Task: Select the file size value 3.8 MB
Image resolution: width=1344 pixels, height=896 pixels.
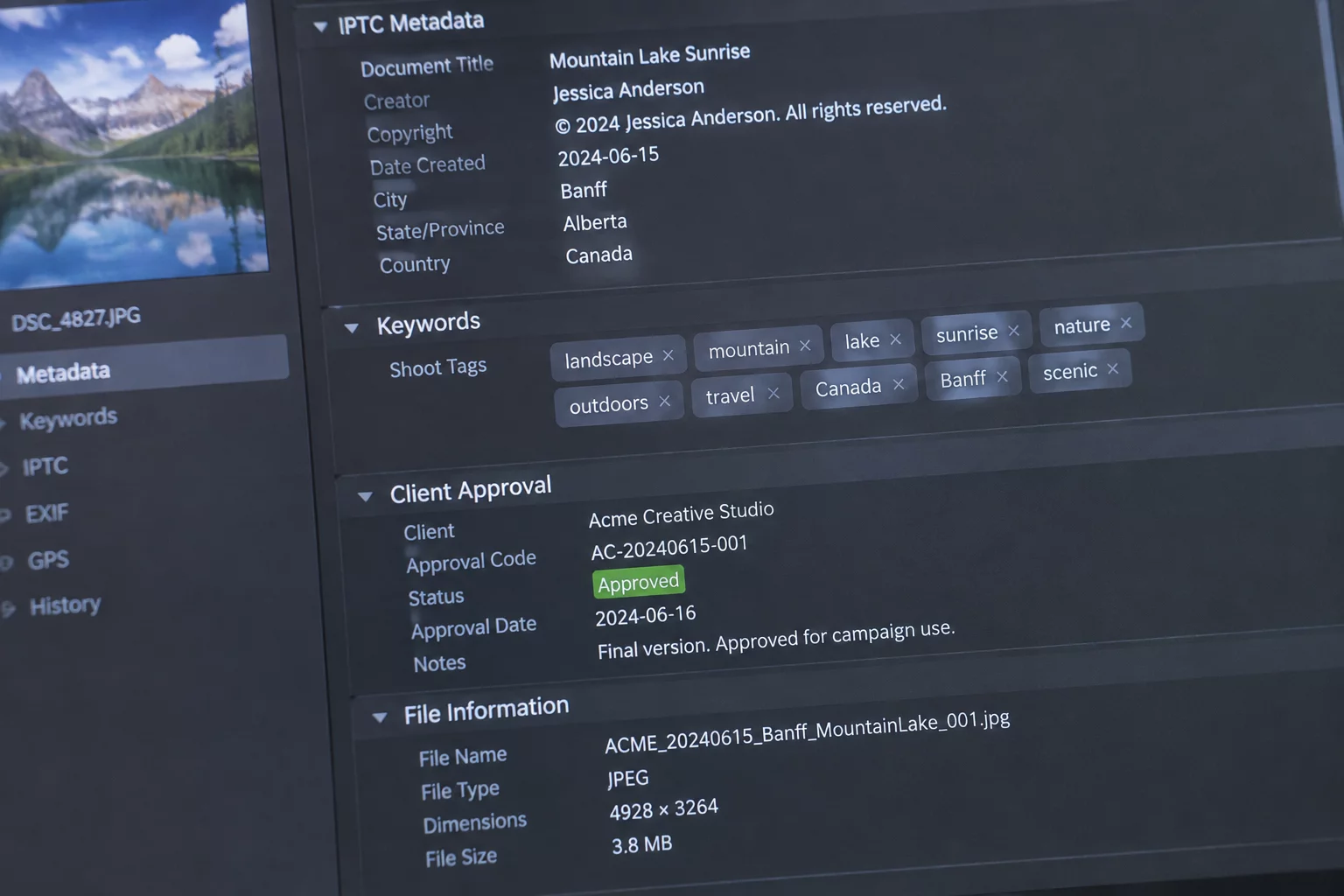Action: 642,845
